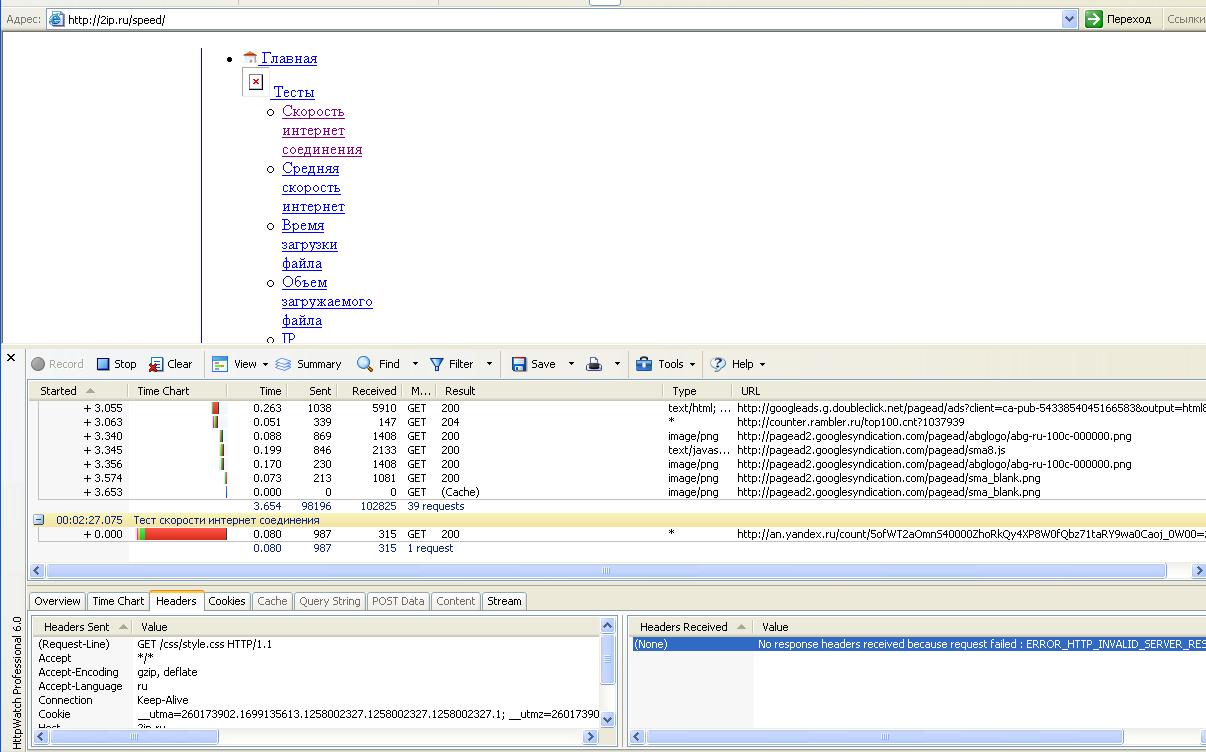Switch to the Query String tab
The height and width of the screenshot is (752, 1206).
coord(329,601)
